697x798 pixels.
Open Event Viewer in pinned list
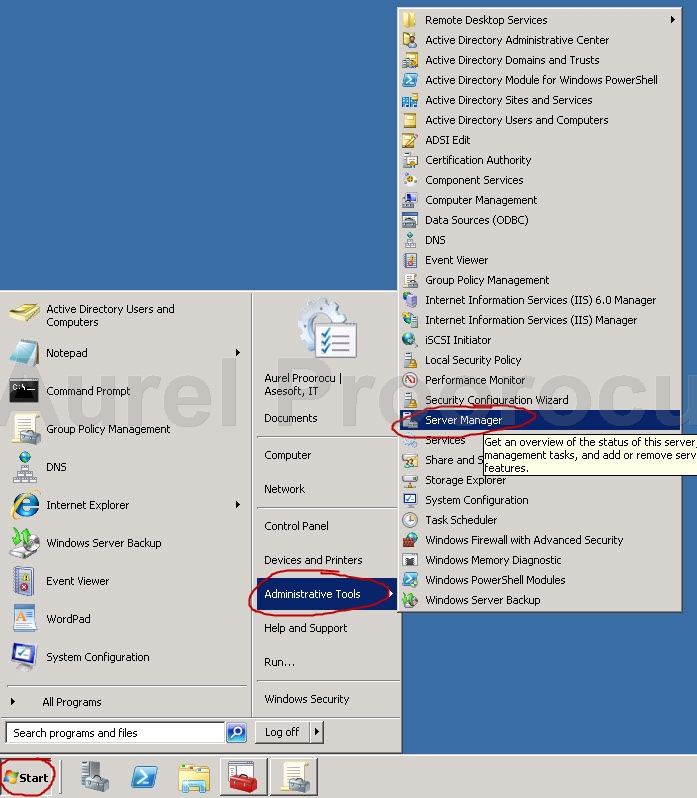125,581
